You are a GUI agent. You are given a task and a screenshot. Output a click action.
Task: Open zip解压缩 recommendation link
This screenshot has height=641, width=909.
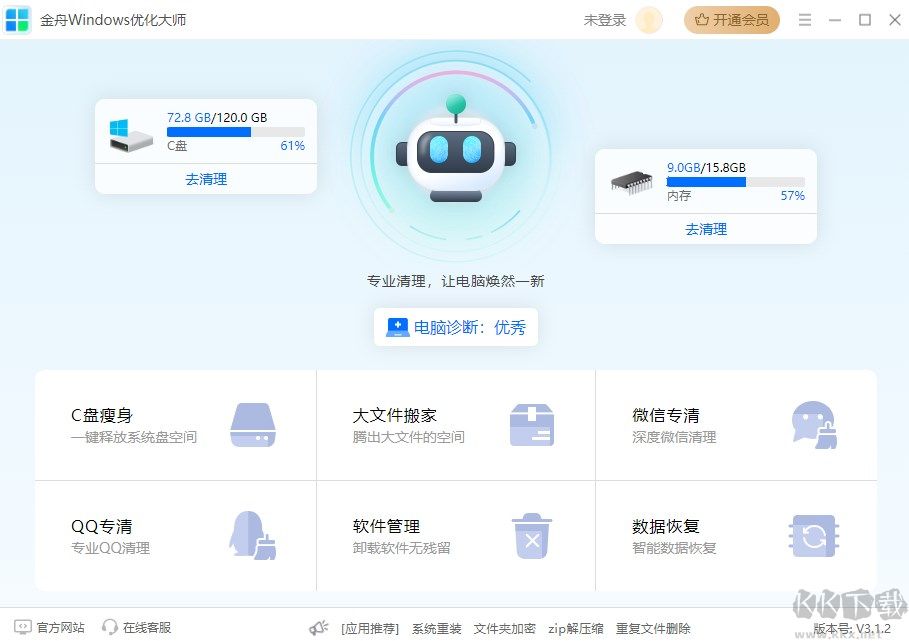(576, 628)
